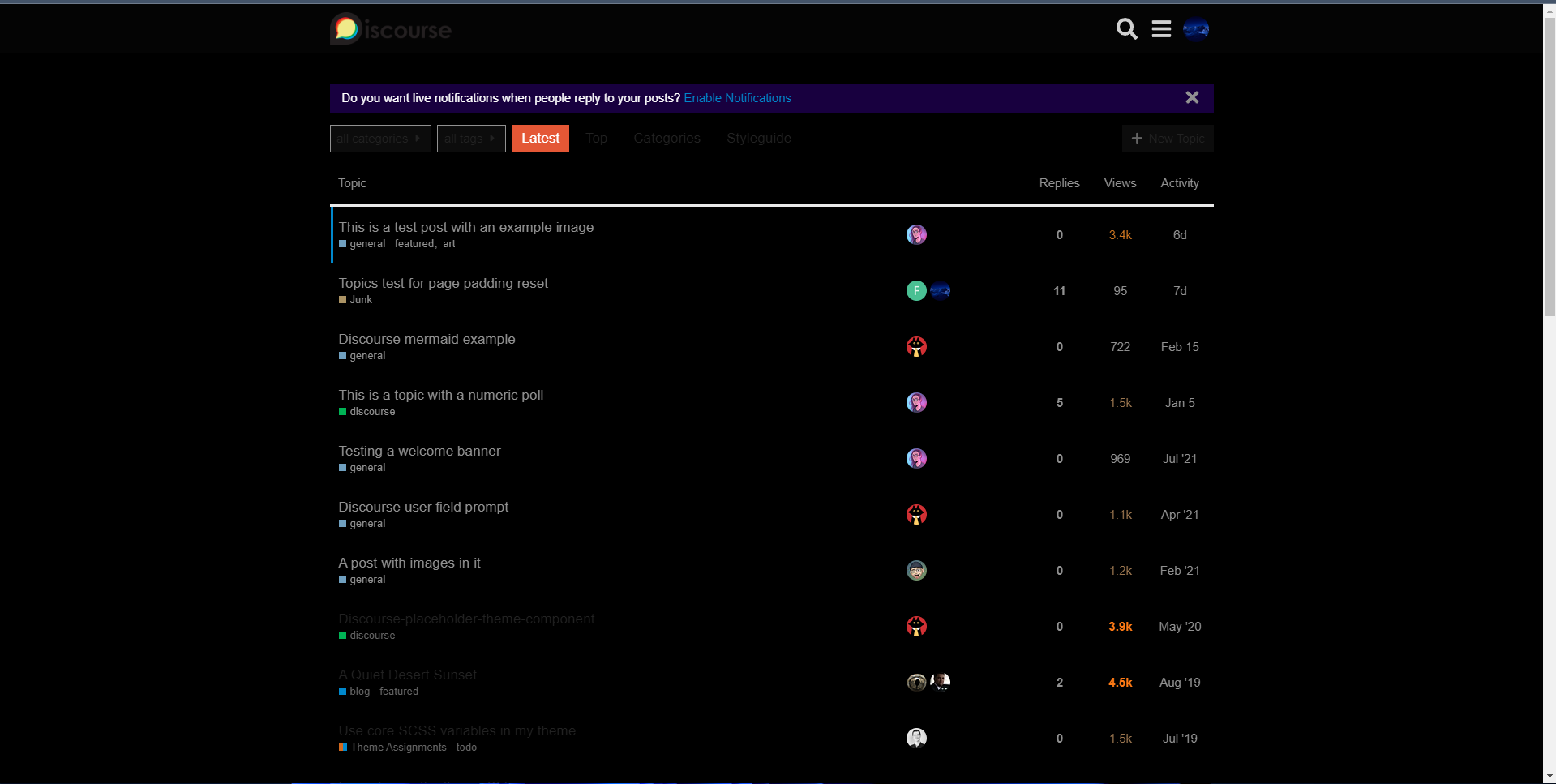Expand the all categories dropdown
1556x784 pixels.
point(380,139)
